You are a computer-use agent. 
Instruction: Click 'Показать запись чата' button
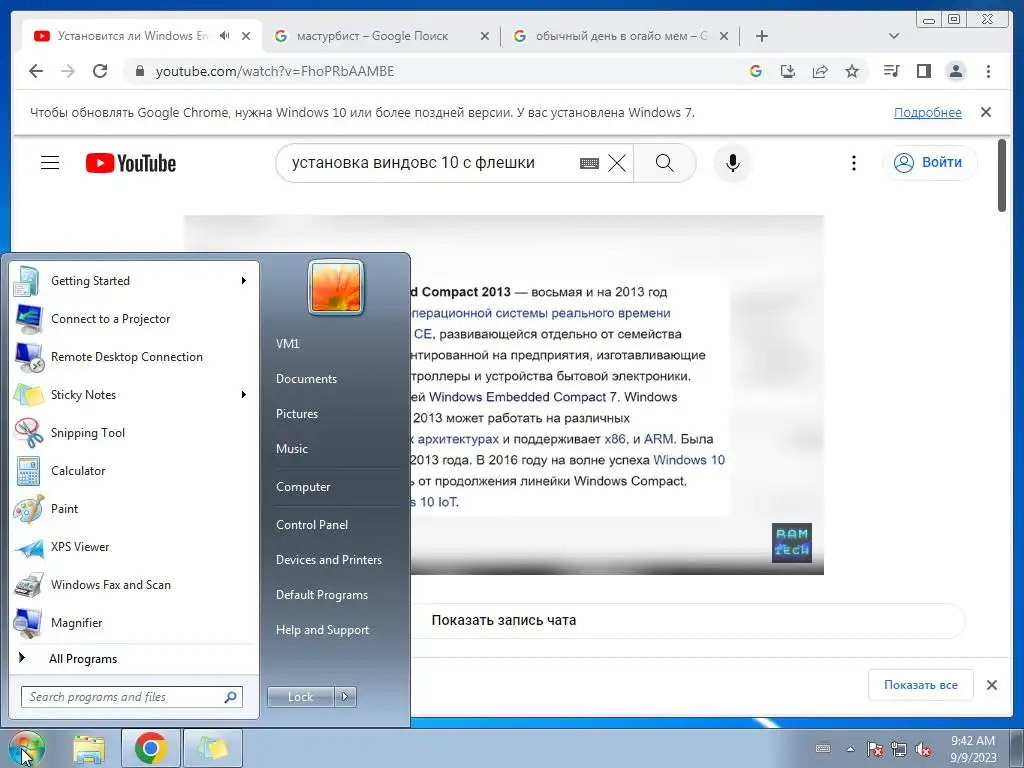(504, 620)
